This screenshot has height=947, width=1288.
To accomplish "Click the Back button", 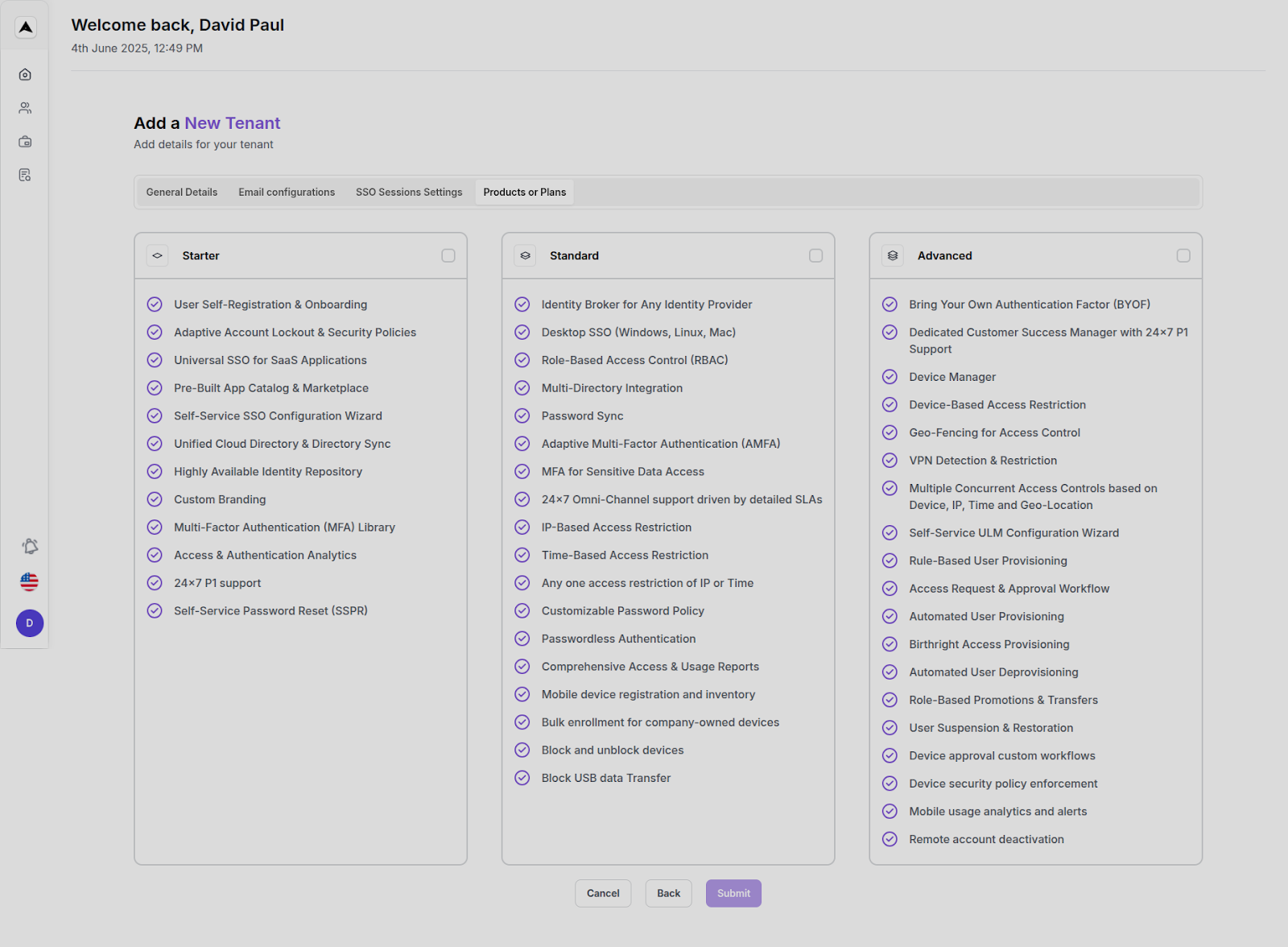I will pyautogui.click(x=668, y=893).
